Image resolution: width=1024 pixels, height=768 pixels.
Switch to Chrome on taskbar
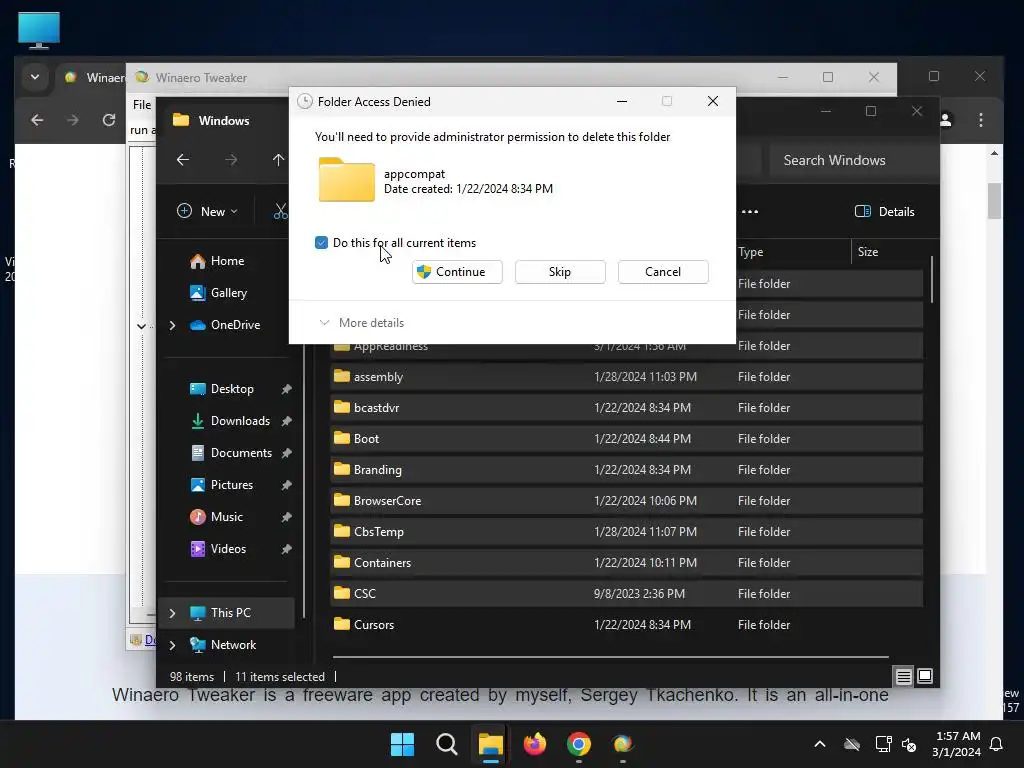point(579,744)
